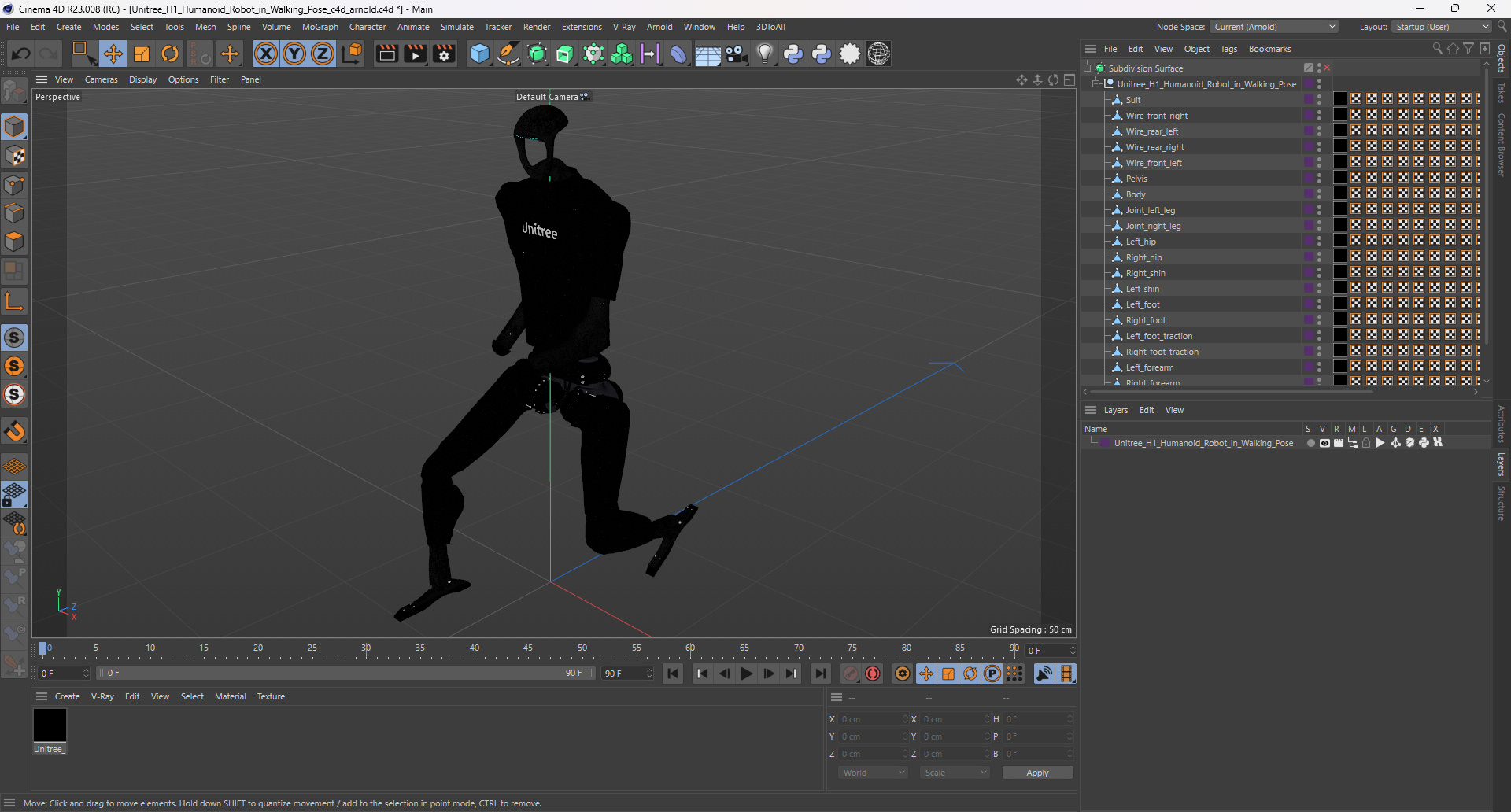1511x812 pixels.
Task: Toggle Y axis lock
Action: click(294, 54)
